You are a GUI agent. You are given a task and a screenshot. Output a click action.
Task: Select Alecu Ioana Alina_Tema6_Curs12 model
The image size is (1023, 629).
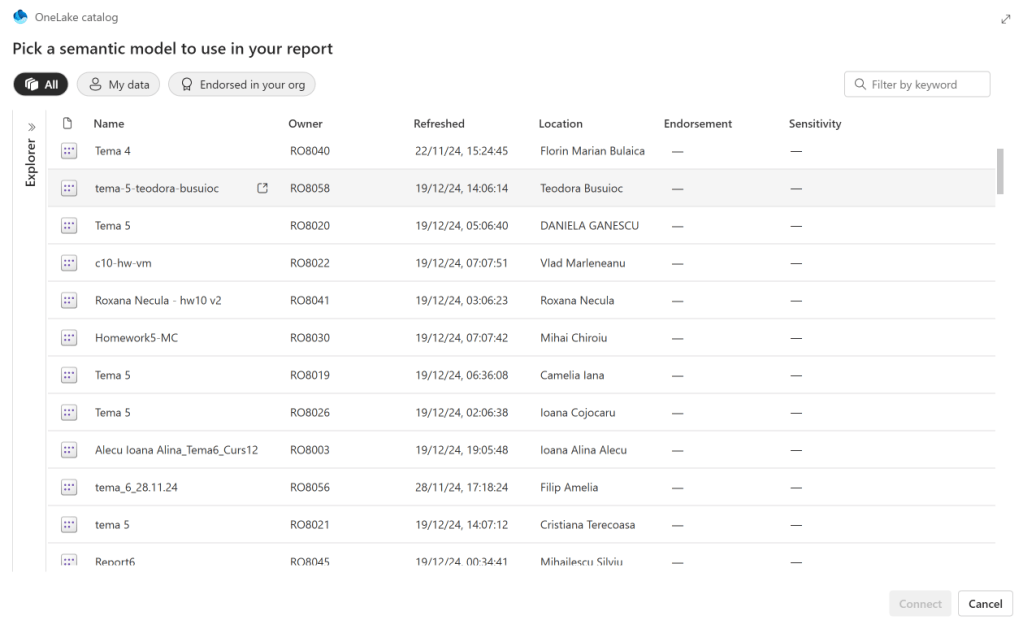(x=176, y=450)
